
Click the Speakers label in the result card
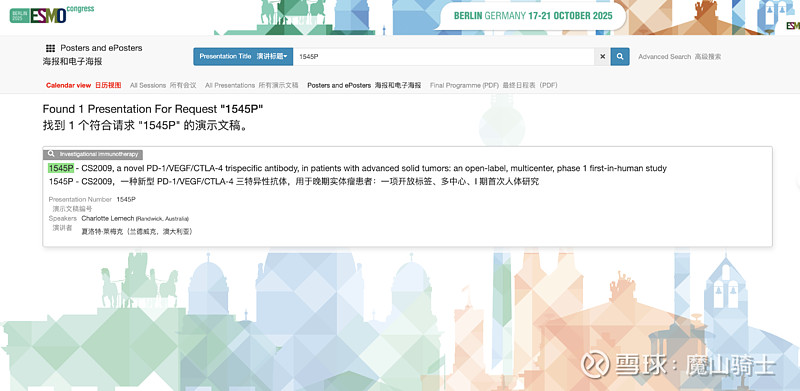pyautogui.click(x=63, y=218)
